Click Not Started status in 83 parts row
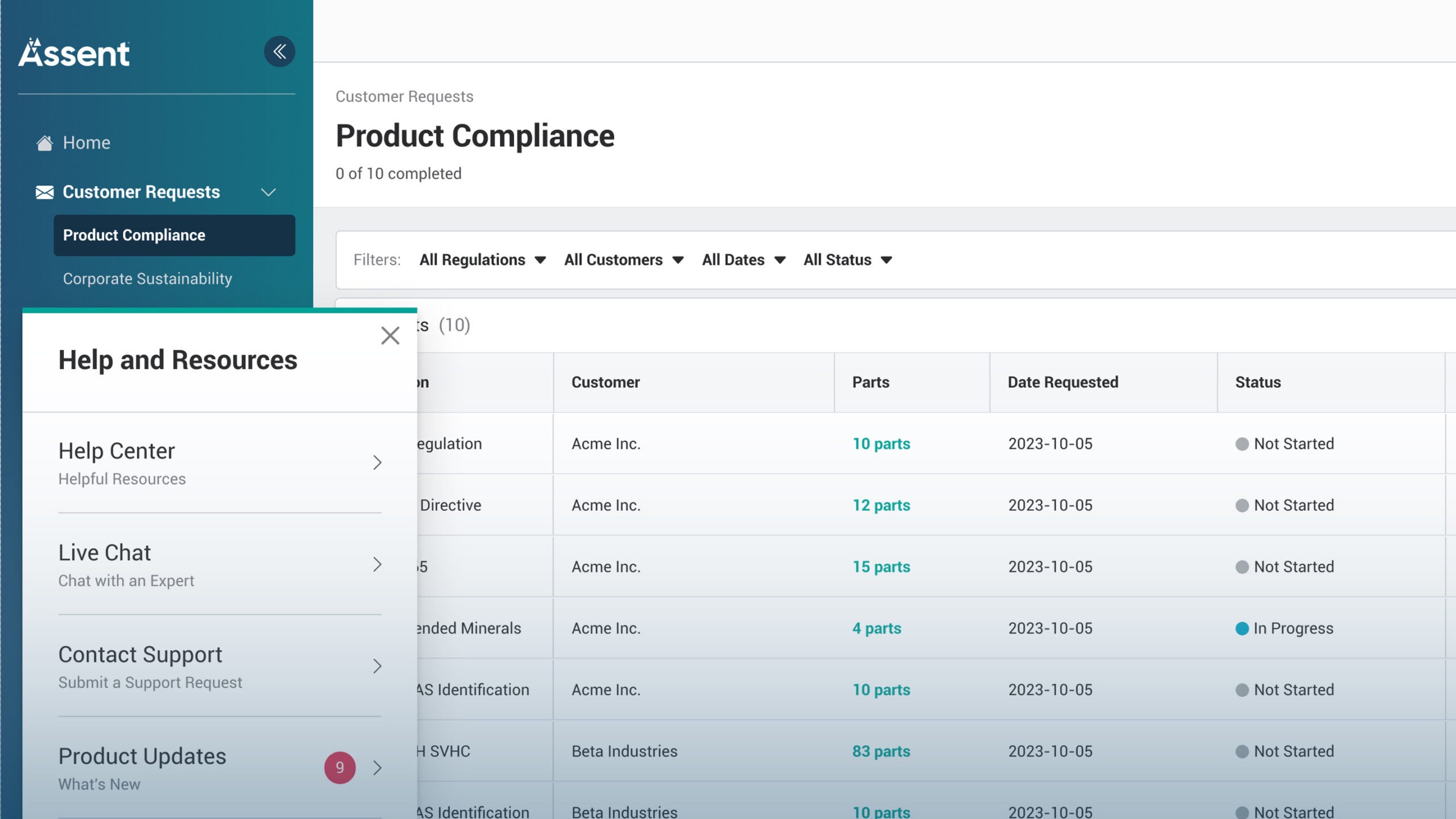 point(1284,751)
